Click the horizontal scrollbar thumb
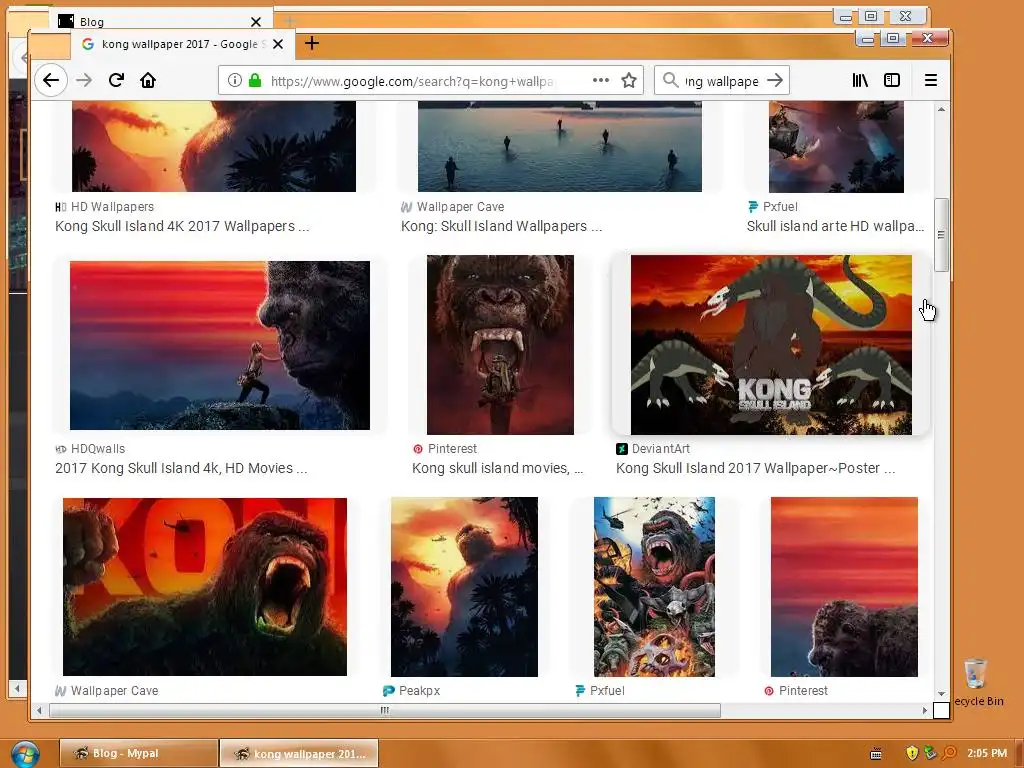Viewport: 1024px width, 768px height. 385,710
